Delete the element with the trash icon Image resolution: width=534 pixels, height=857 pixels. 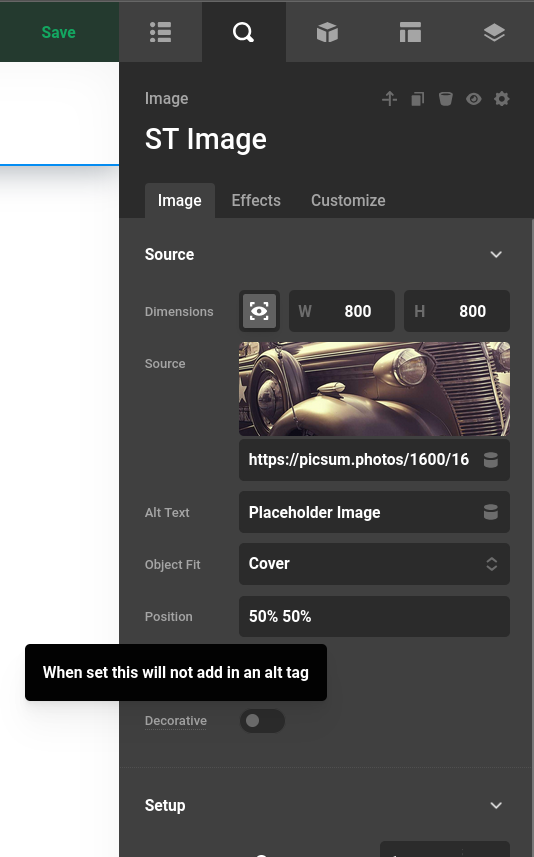click(445, 99)
